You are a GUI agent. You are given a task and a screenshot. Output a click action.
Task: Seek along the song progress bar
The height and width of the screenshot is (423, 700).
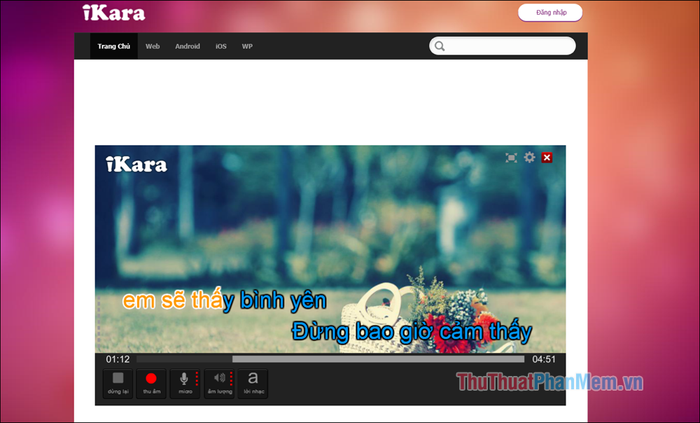coord(330,359)
